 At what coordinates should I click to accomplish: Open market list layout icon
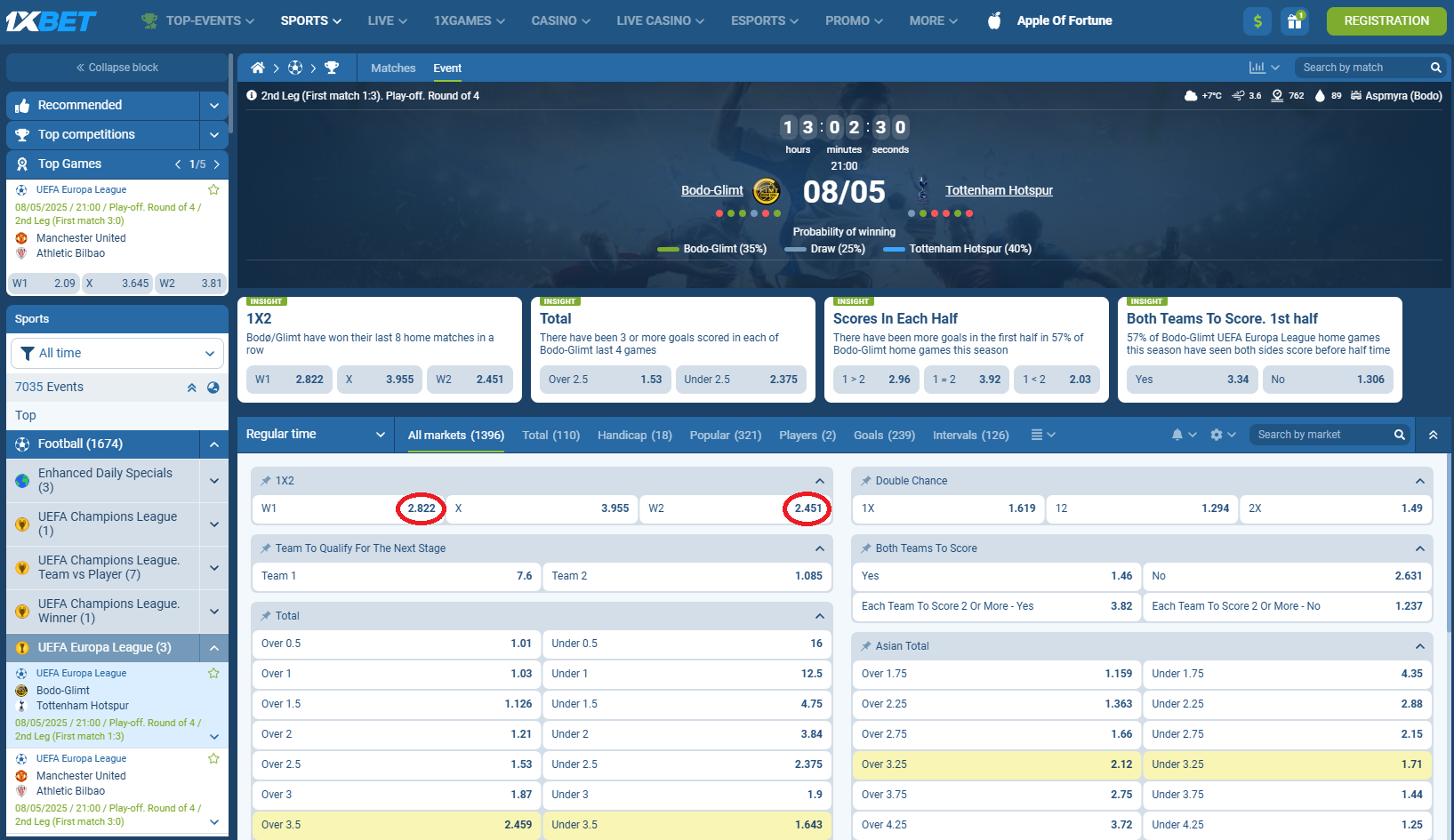pyautogui.click(x=1037, y=435)
